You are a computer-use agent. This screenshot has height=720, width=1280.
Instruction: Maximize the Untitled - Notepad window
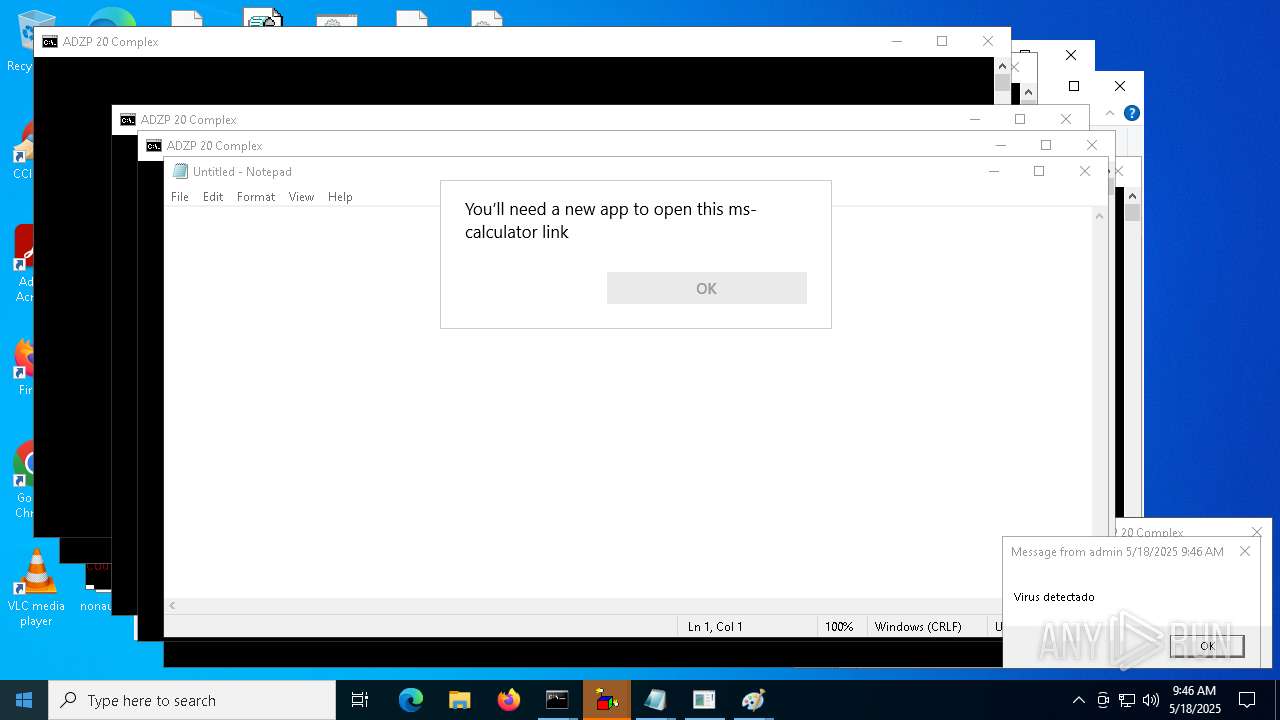(1039, 171)
